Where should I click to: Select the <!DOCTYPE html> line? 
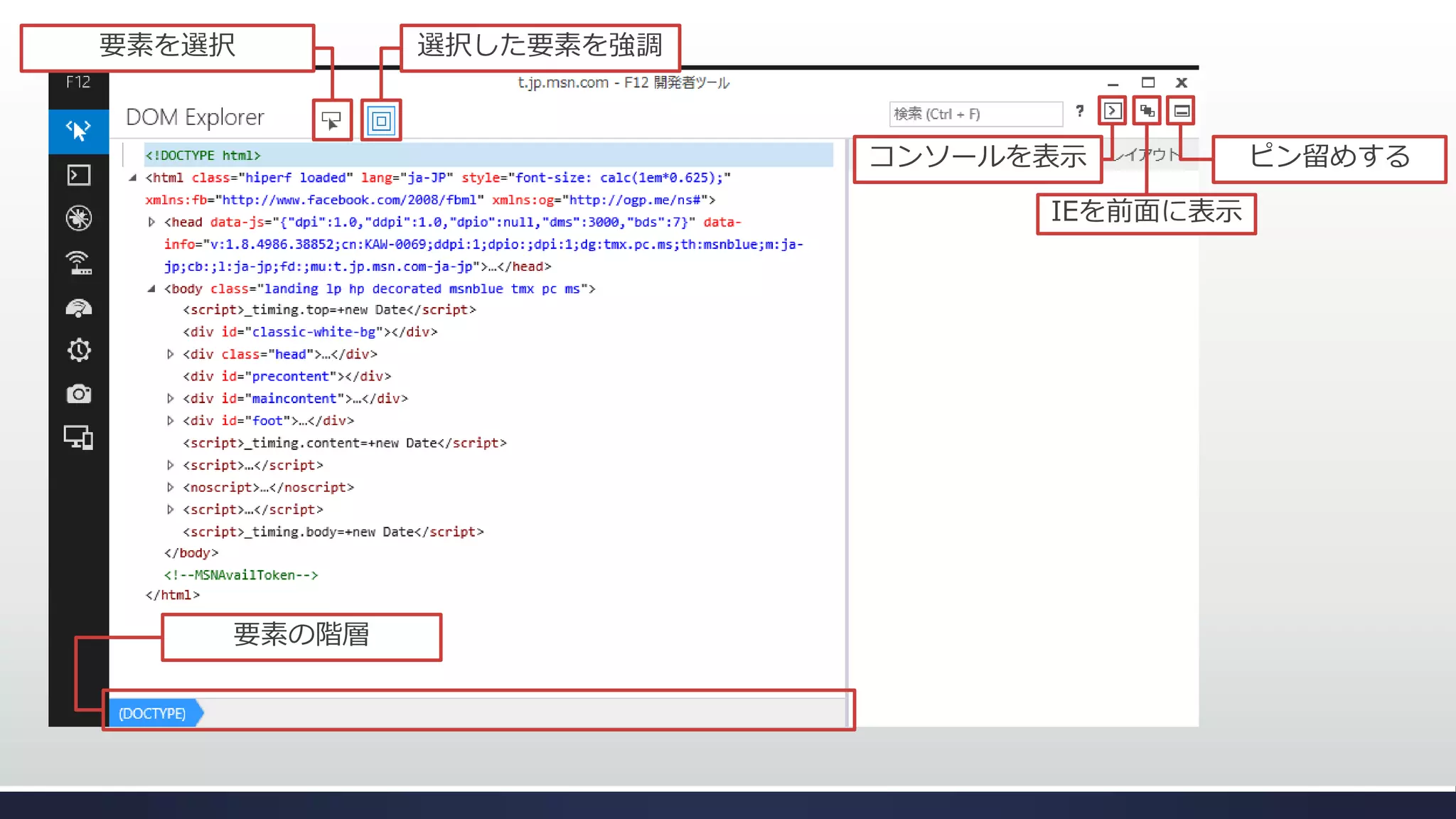[x=488, y=155]
